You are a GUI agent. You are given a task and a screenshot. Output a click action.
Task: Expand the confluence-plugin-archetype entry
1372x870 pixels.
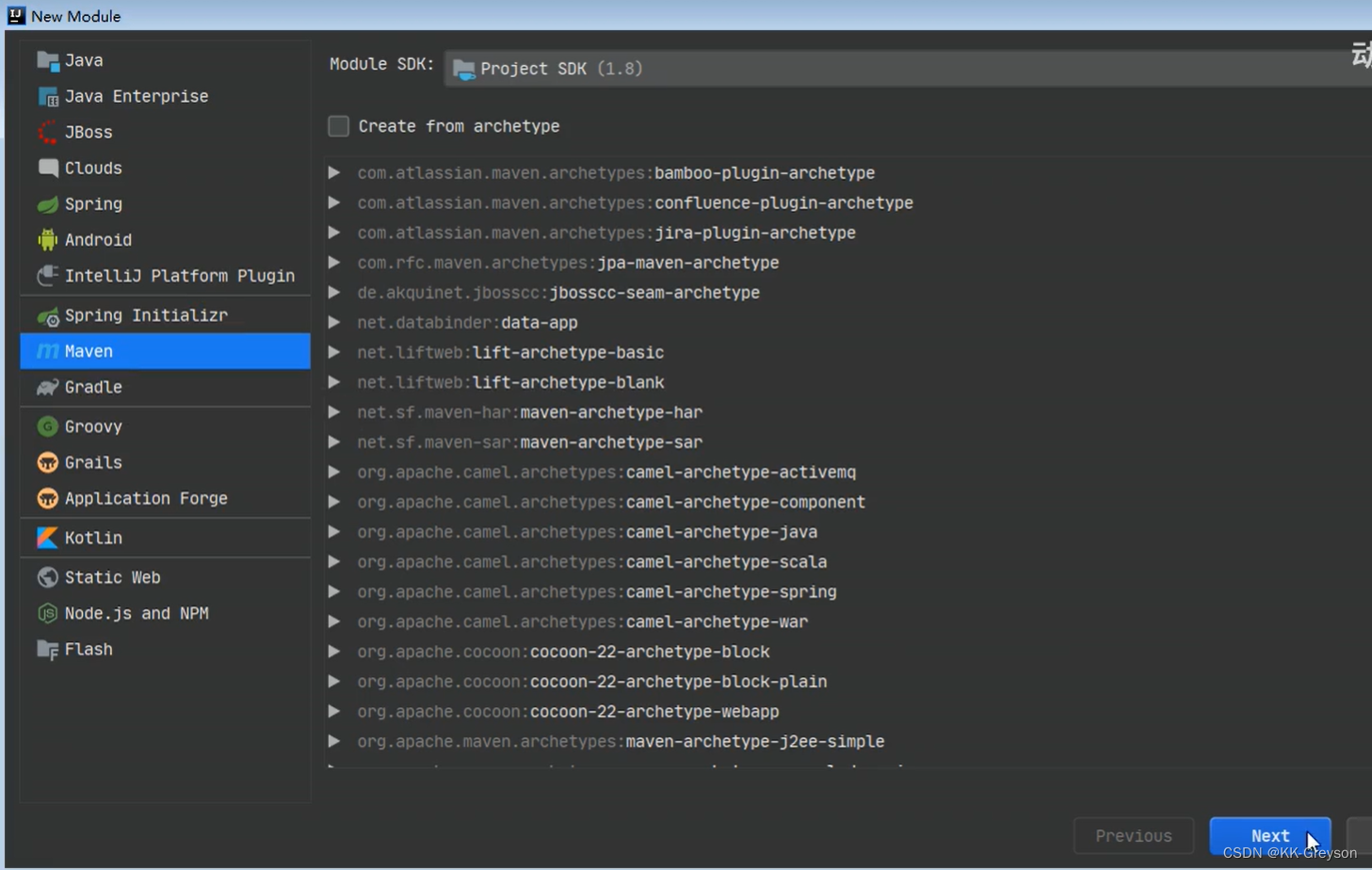click(333, 202)
